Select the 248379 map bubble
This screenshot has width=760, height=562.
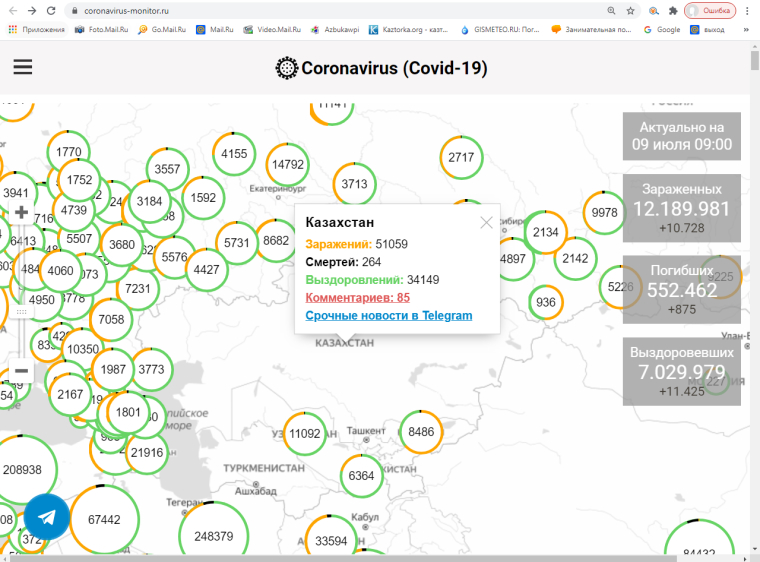(x=213, y=536)
